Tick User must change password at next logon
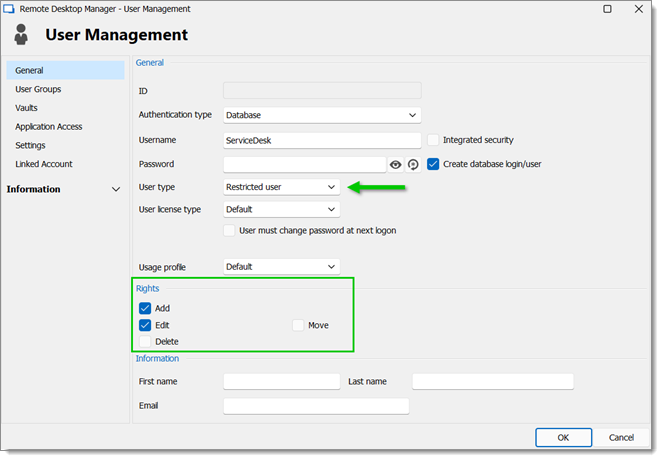 229,230
